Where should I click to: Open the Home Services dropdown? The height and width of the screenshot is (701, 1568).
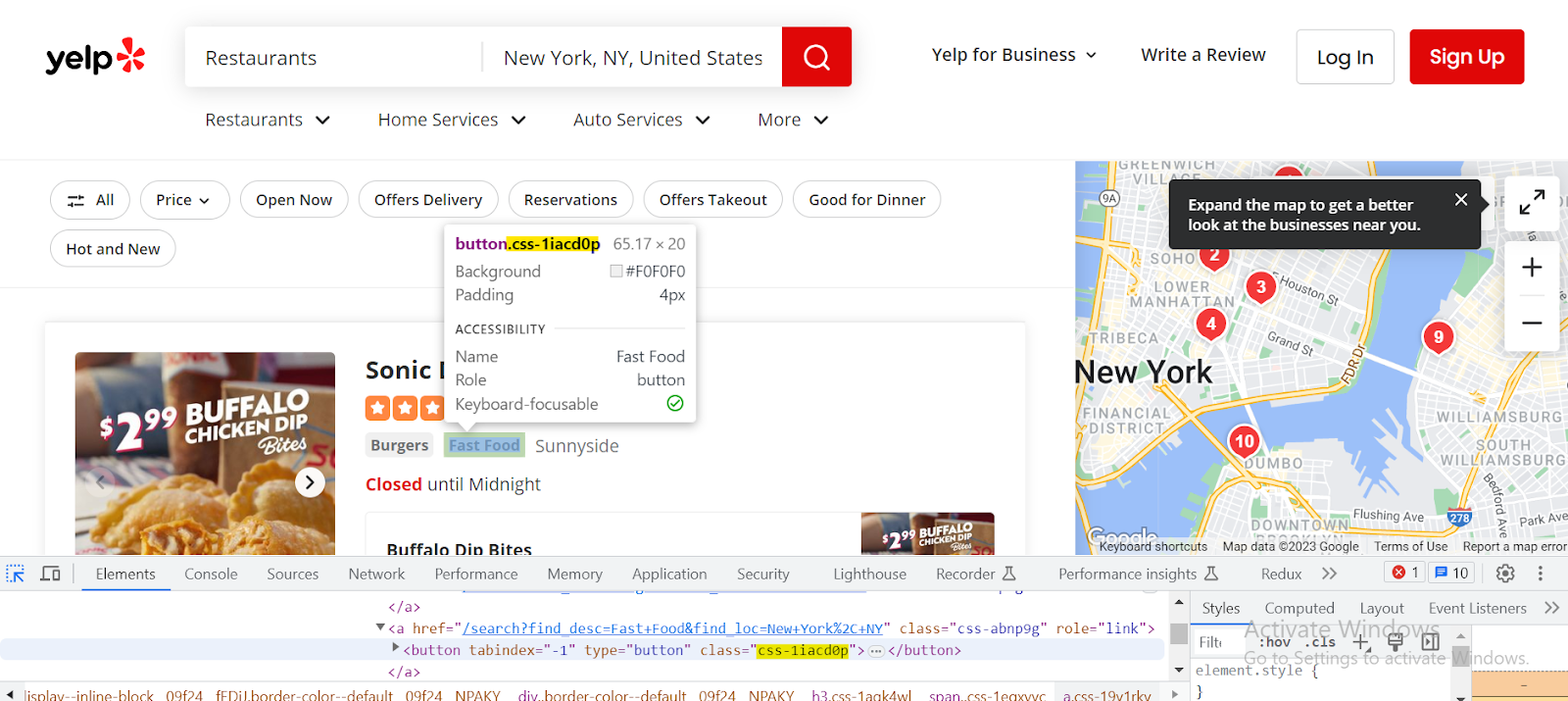click(452, 120)
